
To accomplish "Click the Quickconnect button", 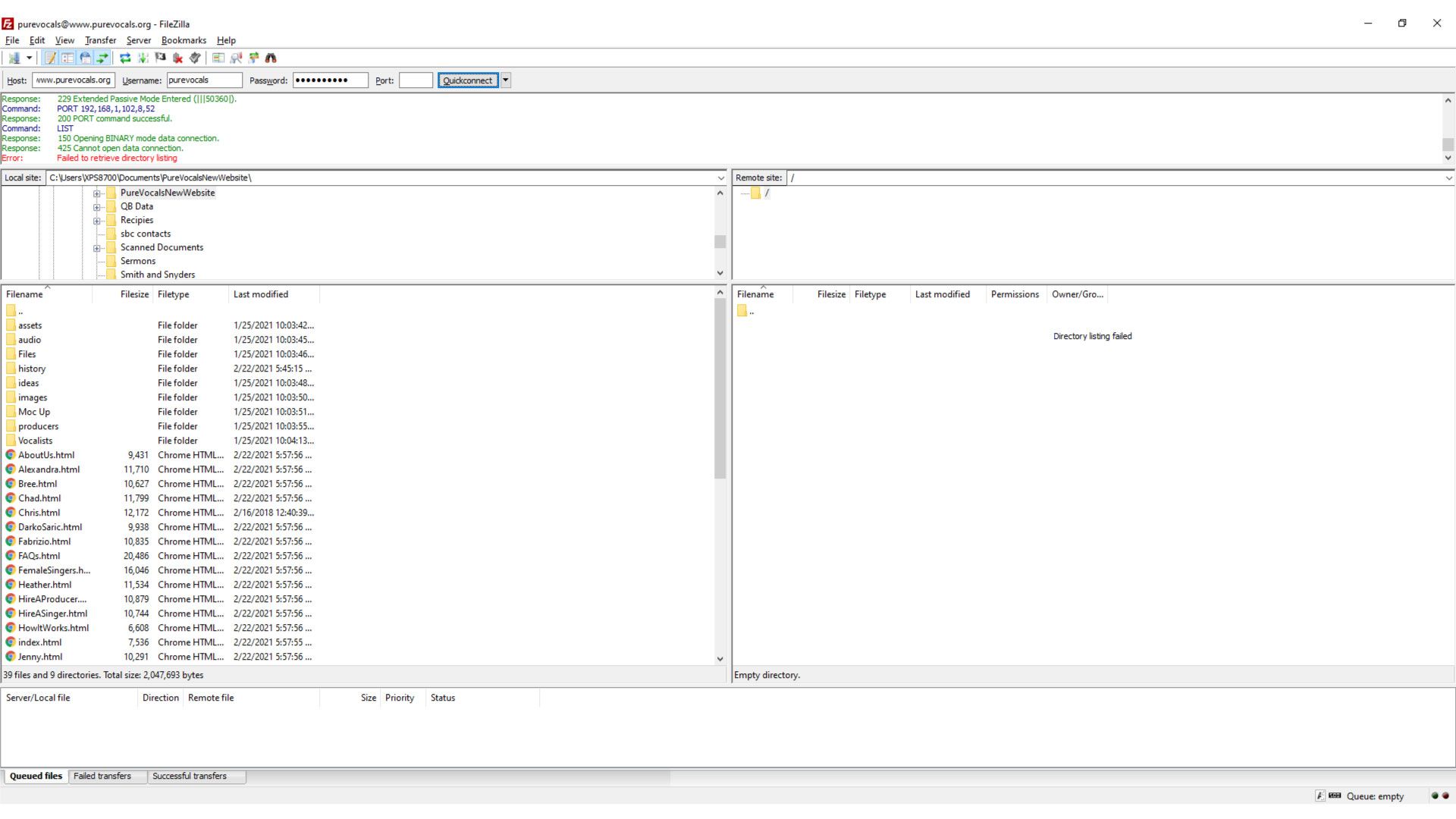I will 468,80.
